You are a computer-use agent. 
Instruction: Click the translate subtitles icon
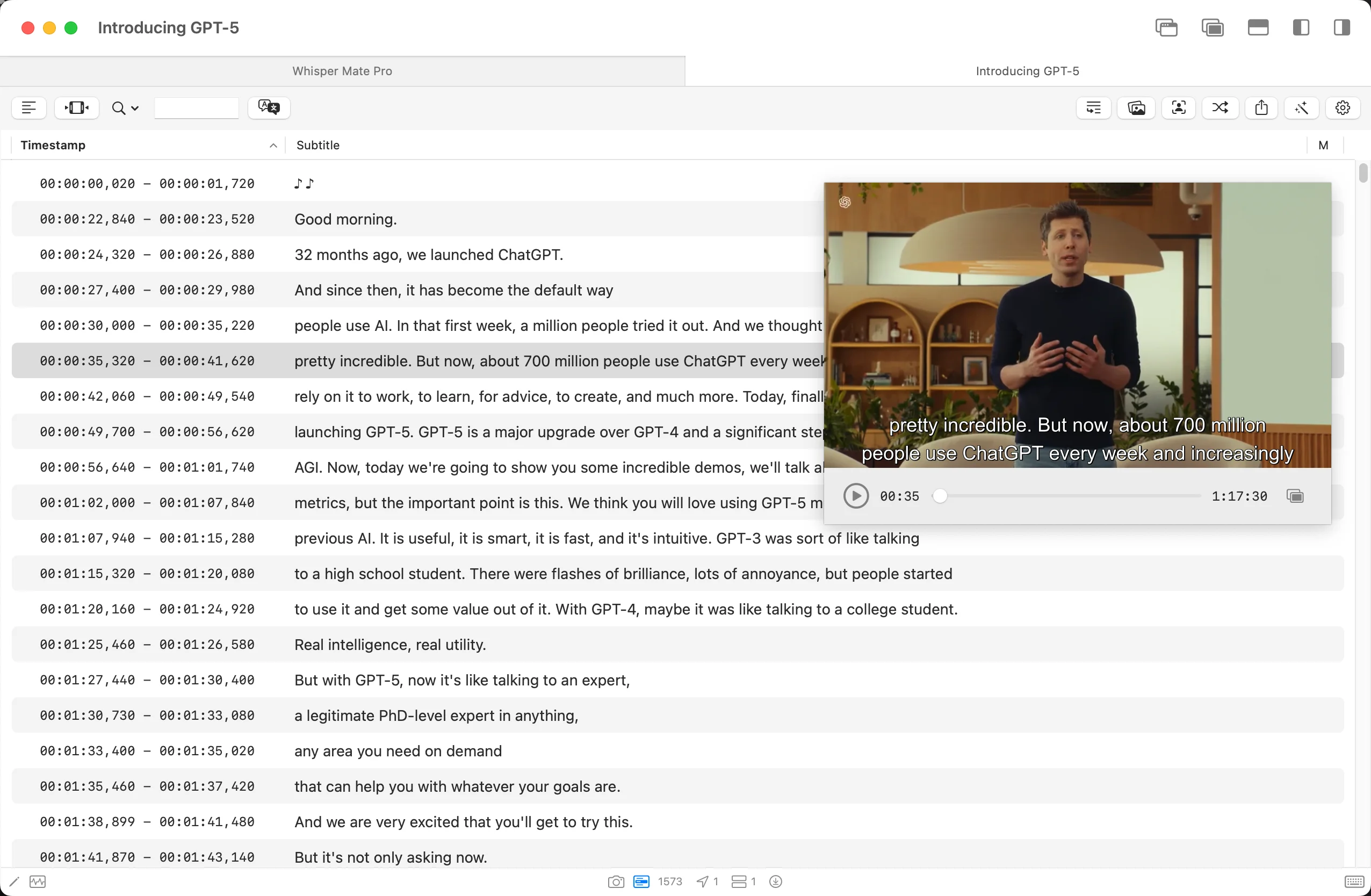click(x=269, y=107)
